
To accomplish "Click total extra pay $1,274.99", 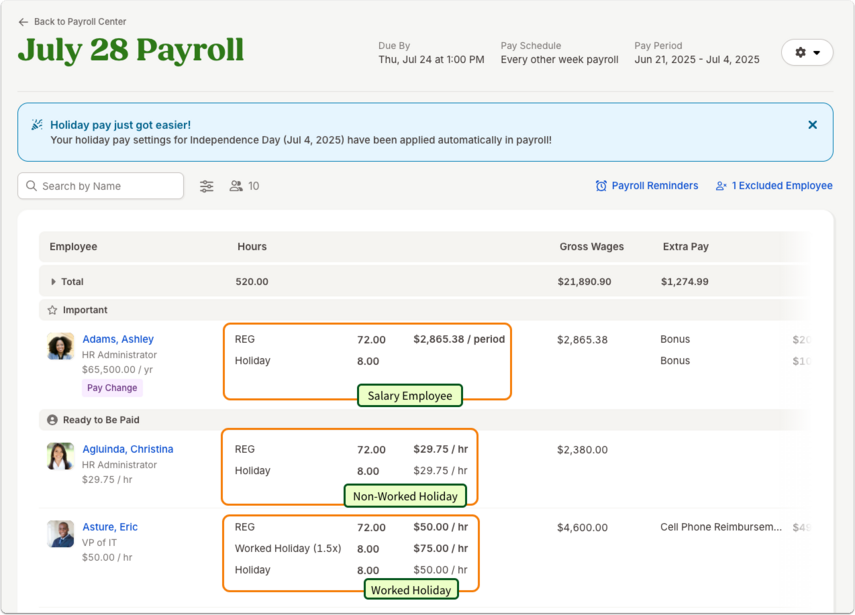I will point(684,282).
